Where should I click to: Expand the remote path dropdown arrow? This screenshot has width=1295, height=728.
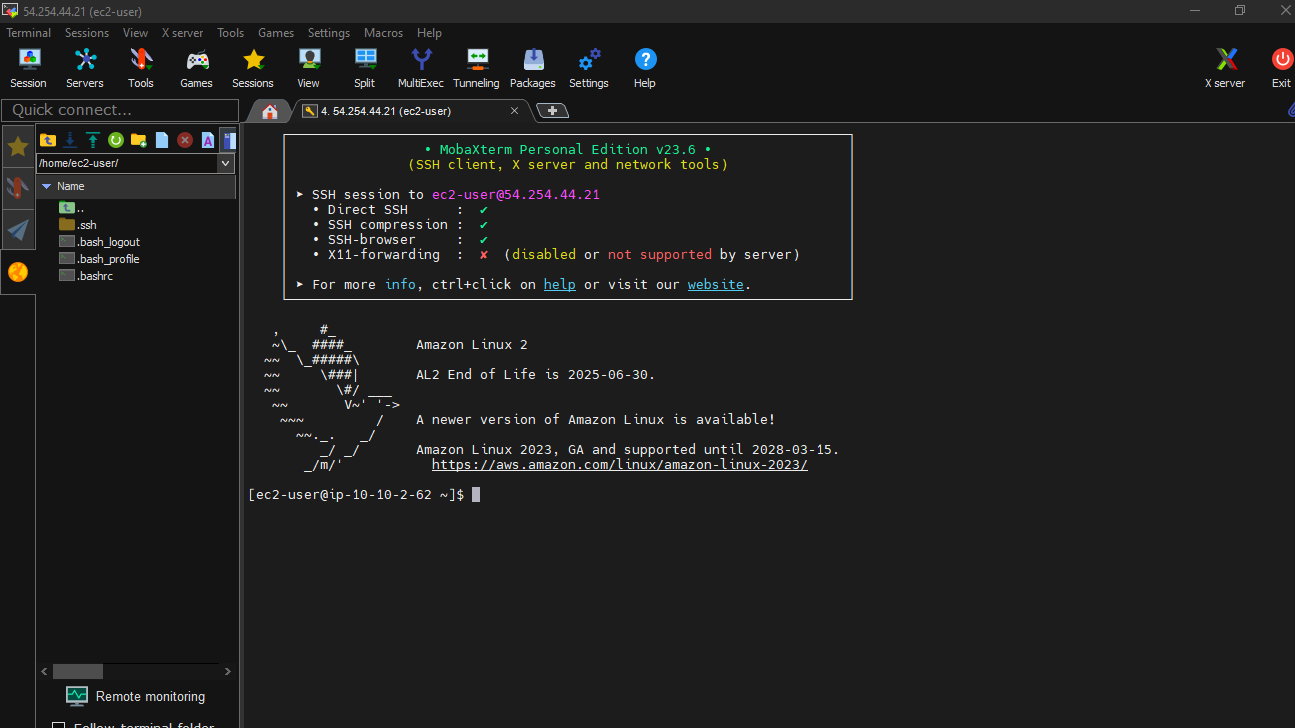(x=225, y=163)
